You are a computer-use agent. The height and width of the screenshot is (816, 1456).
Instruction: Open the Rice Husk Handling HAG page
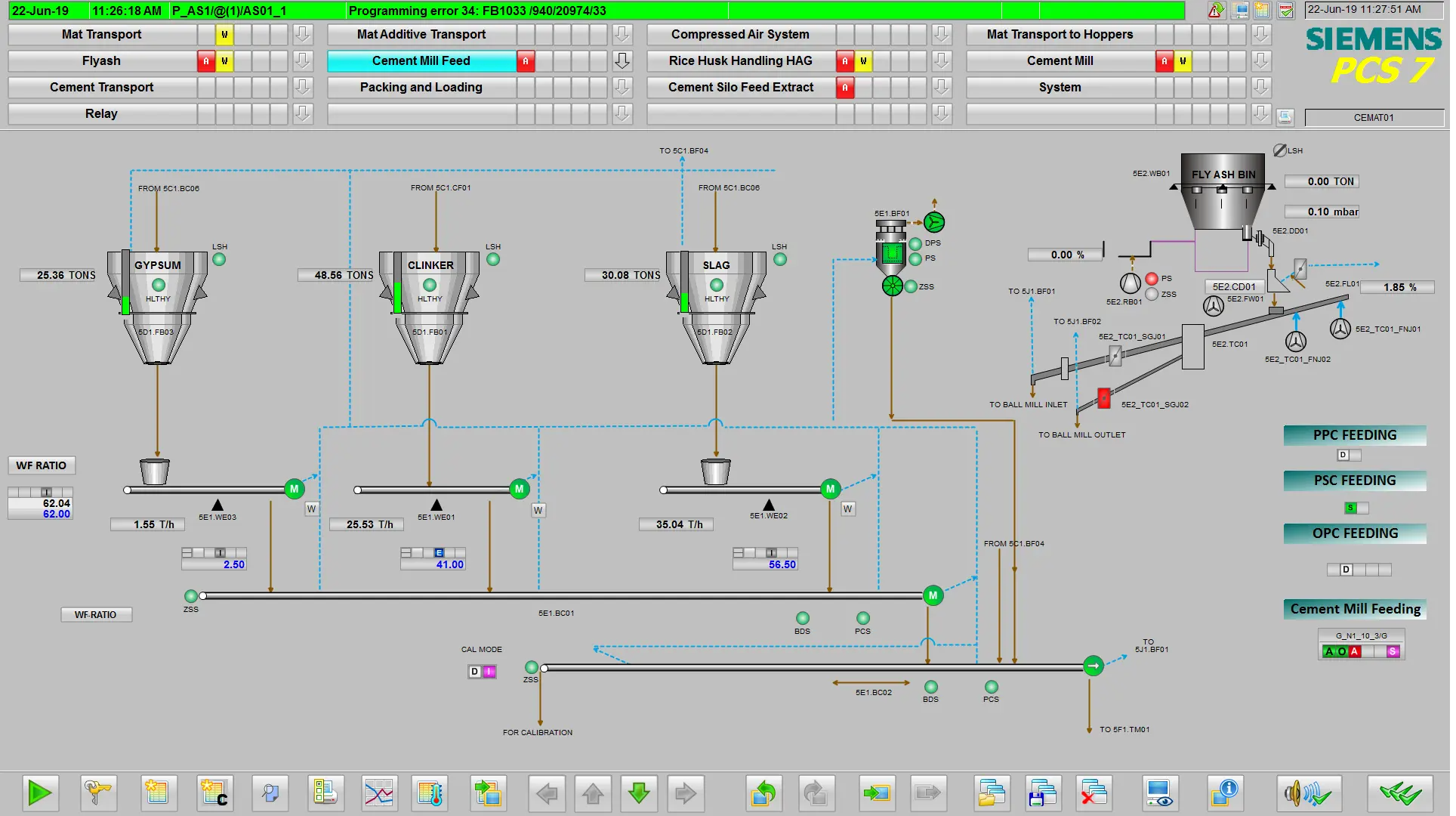click(x=740, y=61)
